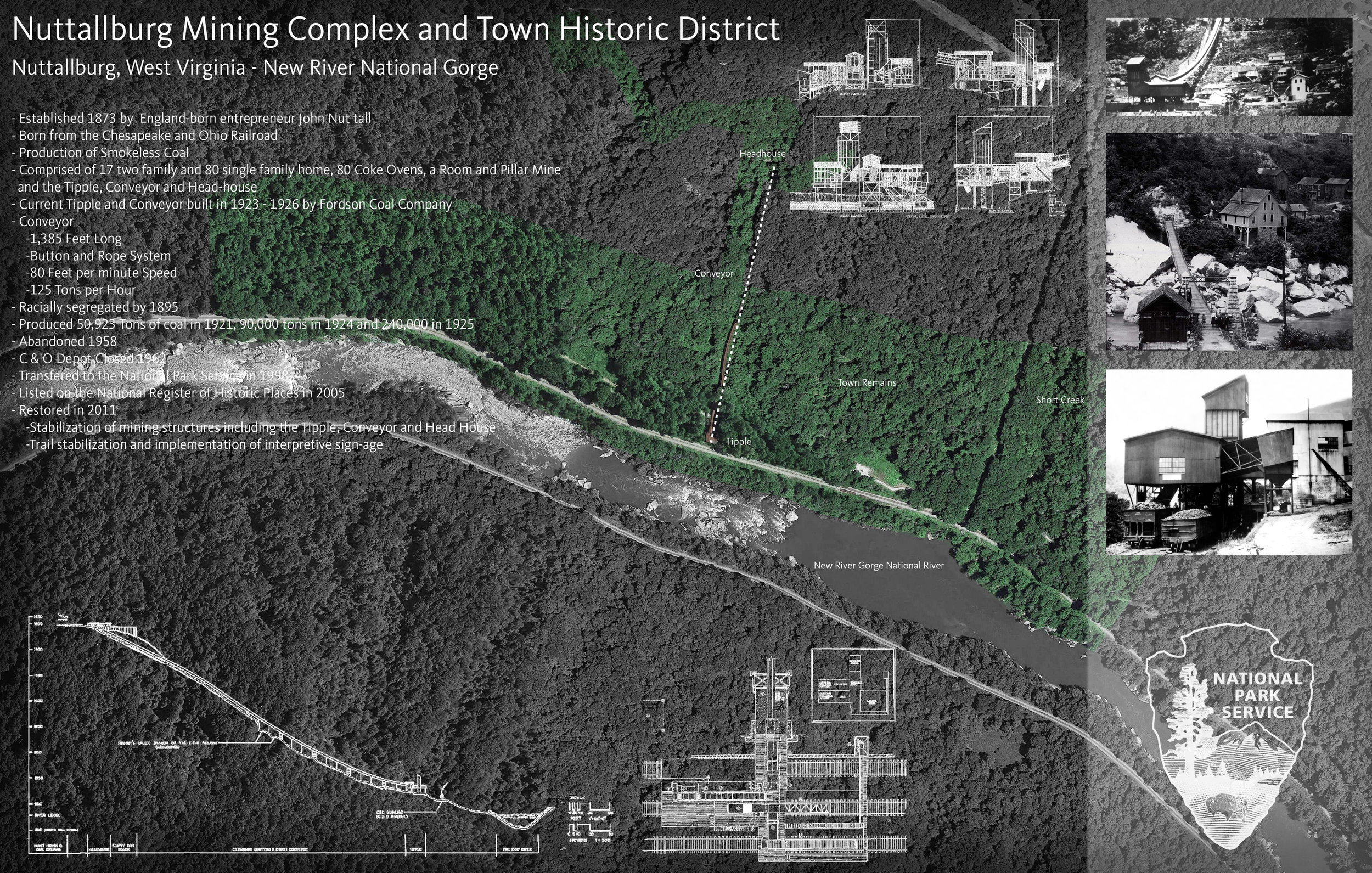Click 'Born from the Chesapeake and Ohio Railroad'

pyautogui.click(x=145, y=136)
